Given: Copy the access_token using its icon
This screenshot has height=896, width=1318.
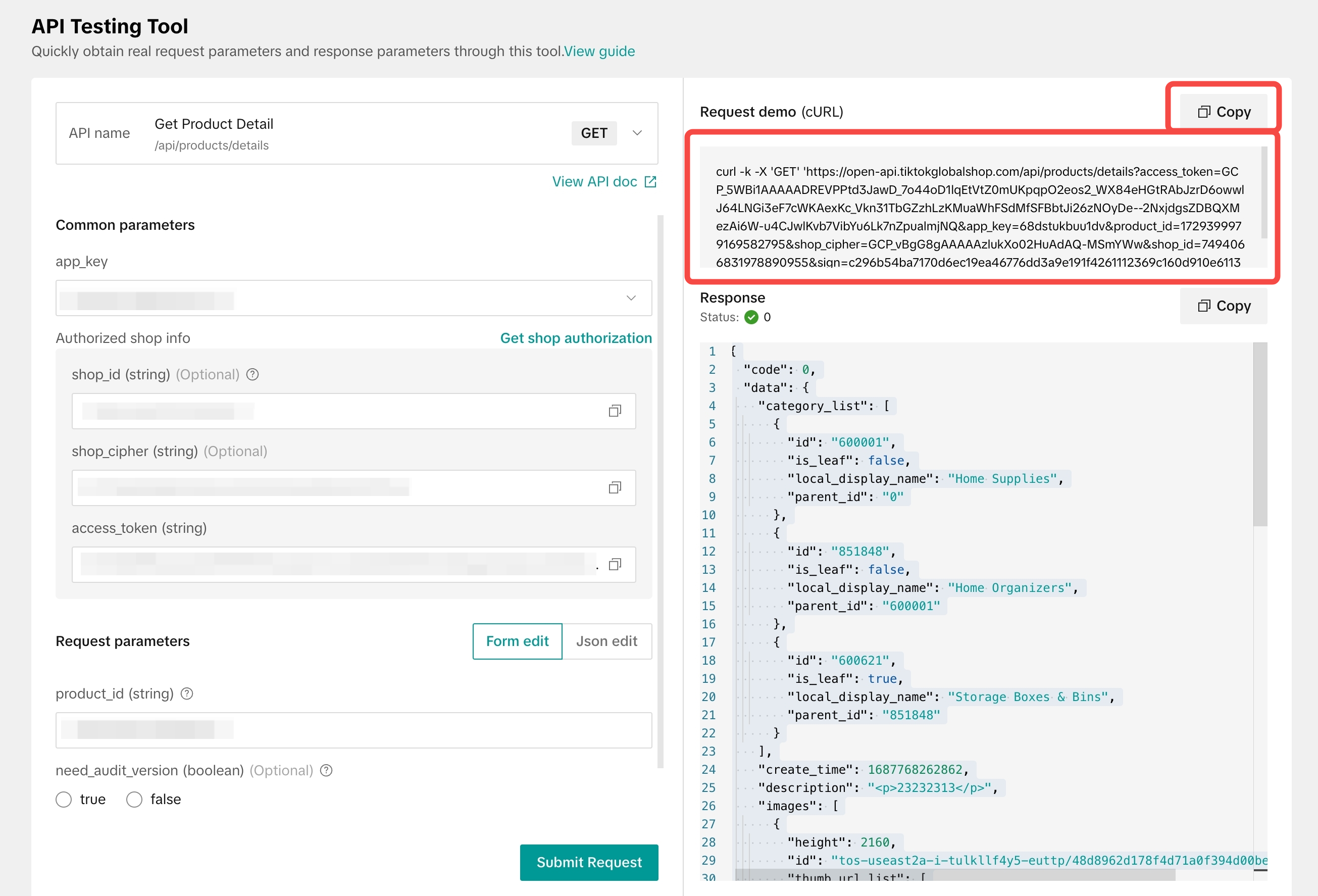Looking at the screenshot, I should click(x=615, y=564).
